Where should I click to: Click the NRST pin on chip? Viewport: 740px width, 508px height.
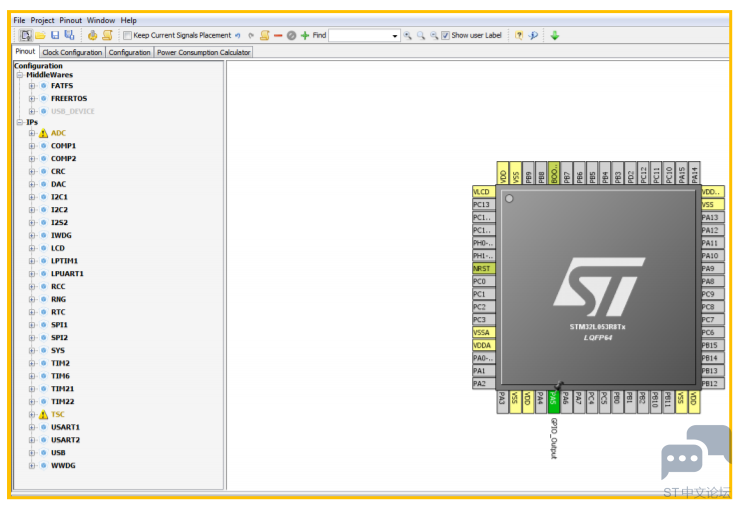tap(483, 269)
